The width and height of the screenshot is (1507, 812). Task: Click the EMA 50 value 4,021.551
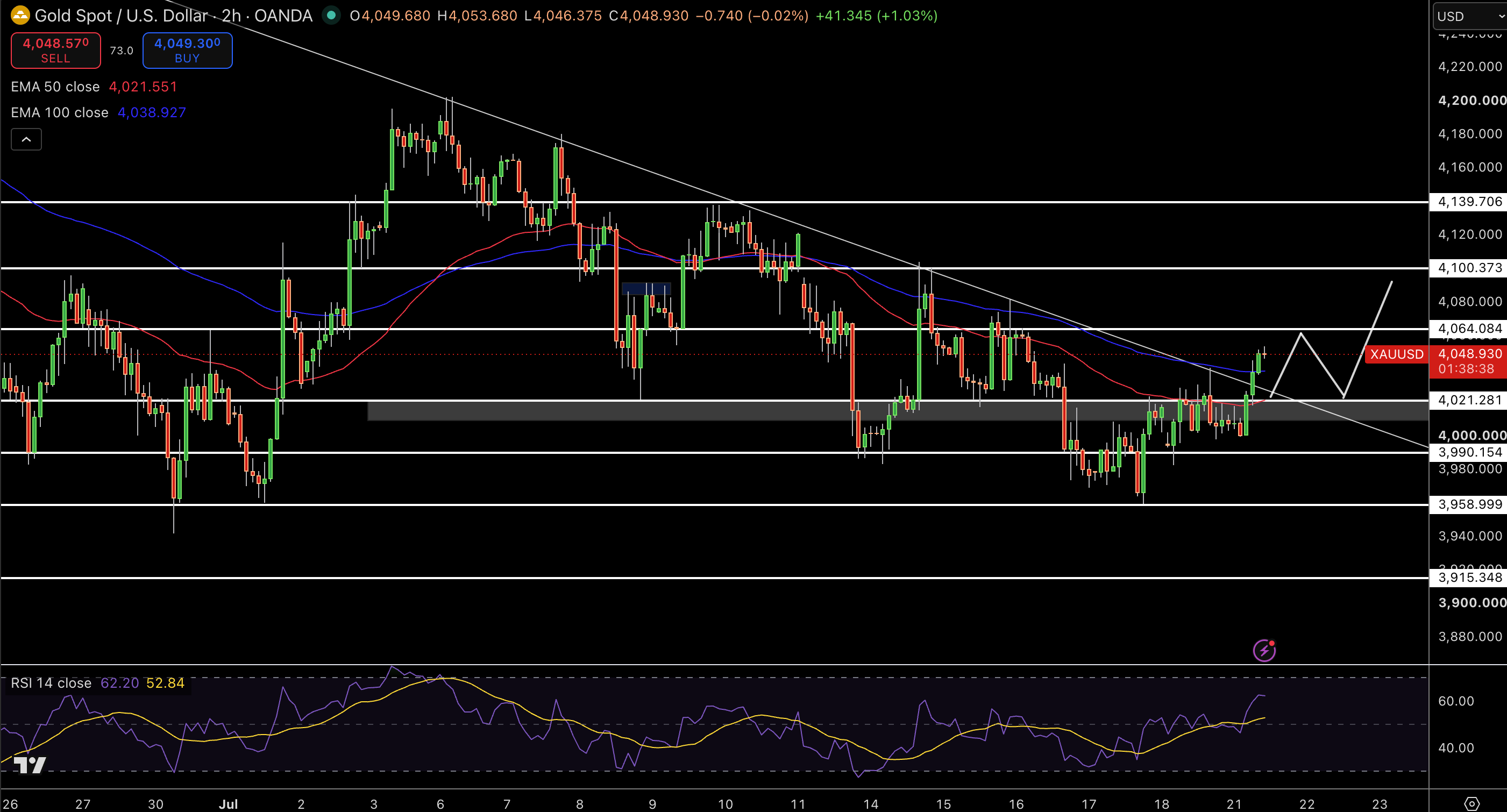click(x=143, y=87)
